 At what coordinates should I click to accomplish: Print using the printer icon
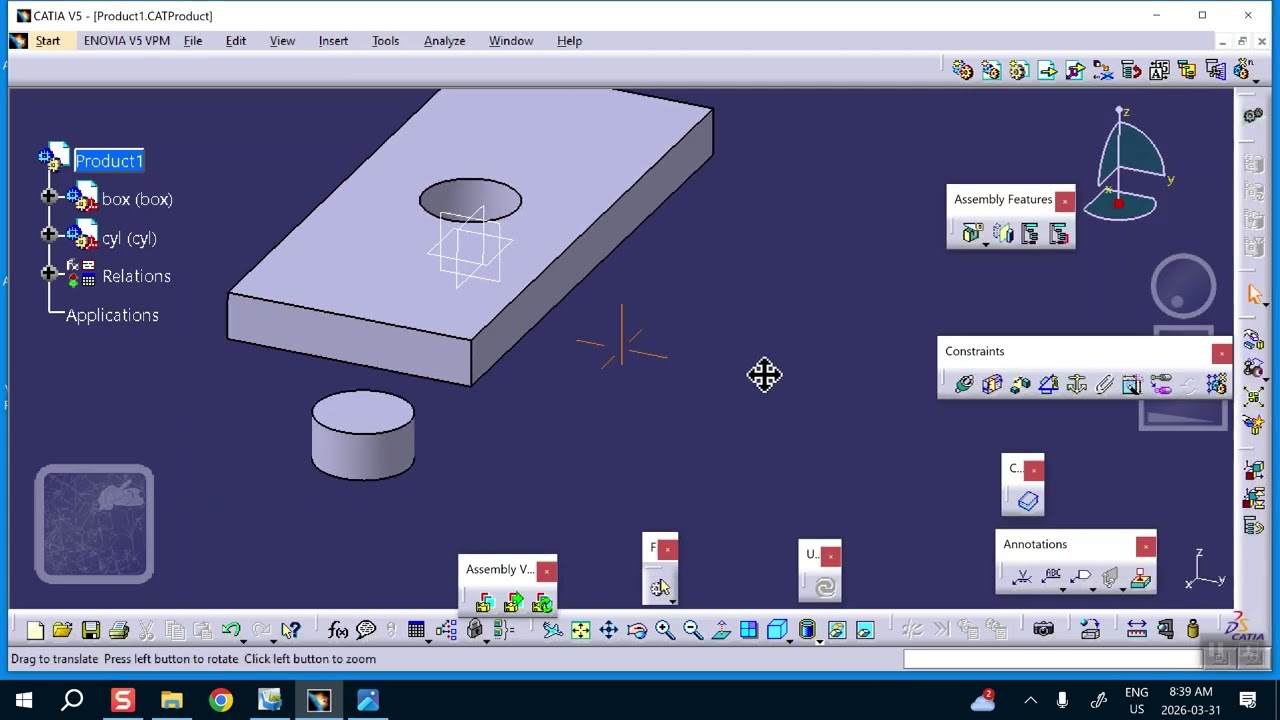click(119, 630)
